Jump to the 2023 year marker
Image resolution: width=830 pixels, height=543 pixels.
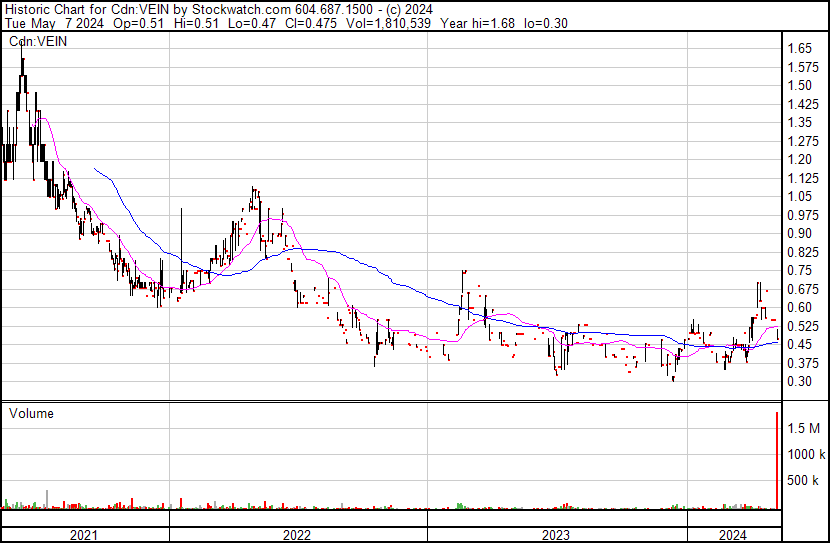tap(556, 535)
